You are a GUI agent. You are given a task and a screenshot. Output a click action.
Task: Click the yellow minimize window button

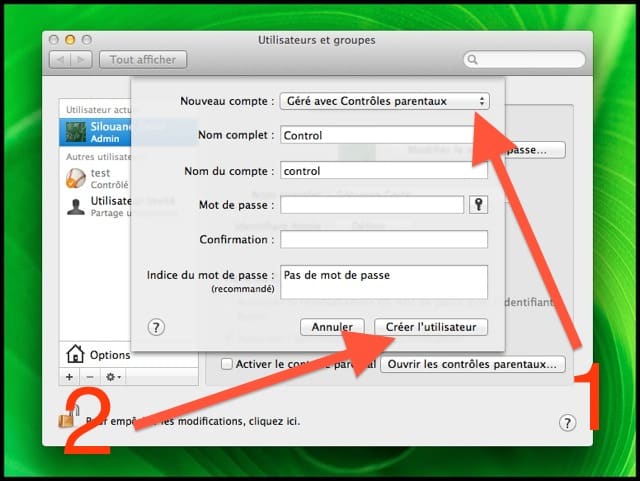pos(70,40)
